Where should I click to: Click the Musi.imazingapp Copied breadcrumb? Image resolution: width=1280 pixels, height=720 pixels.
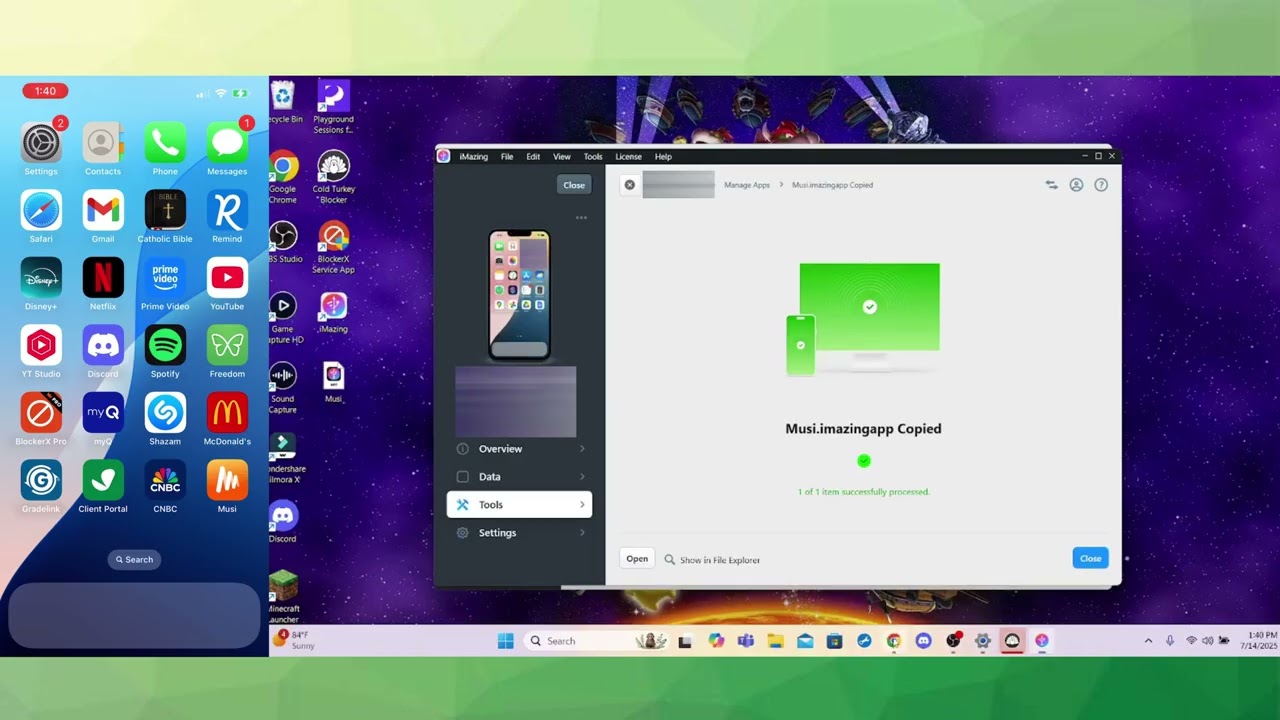pyautogui.click(x=832, y=185)
